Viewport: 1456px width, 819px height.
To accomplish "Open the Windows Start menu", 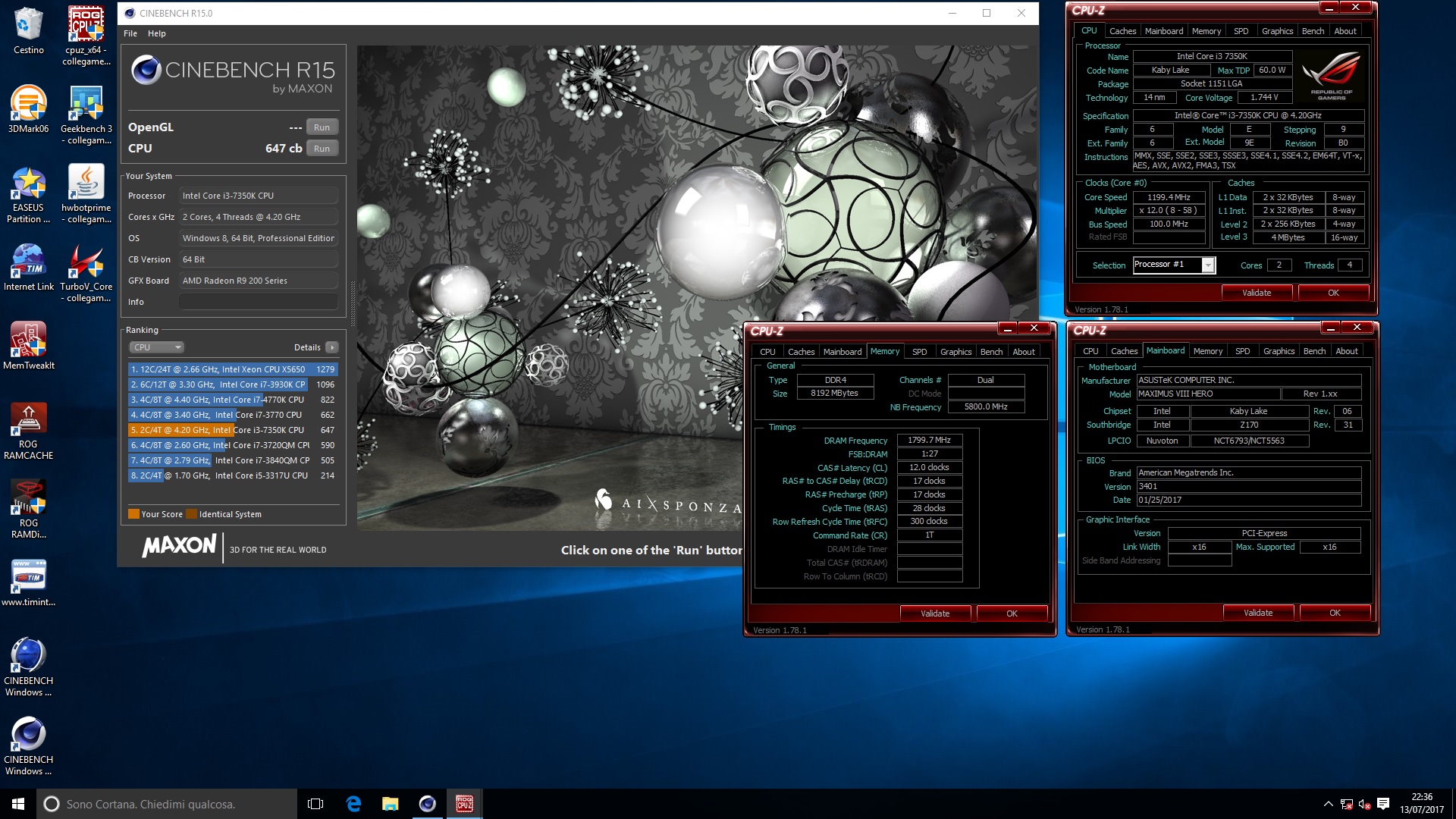I will [18, 804].
